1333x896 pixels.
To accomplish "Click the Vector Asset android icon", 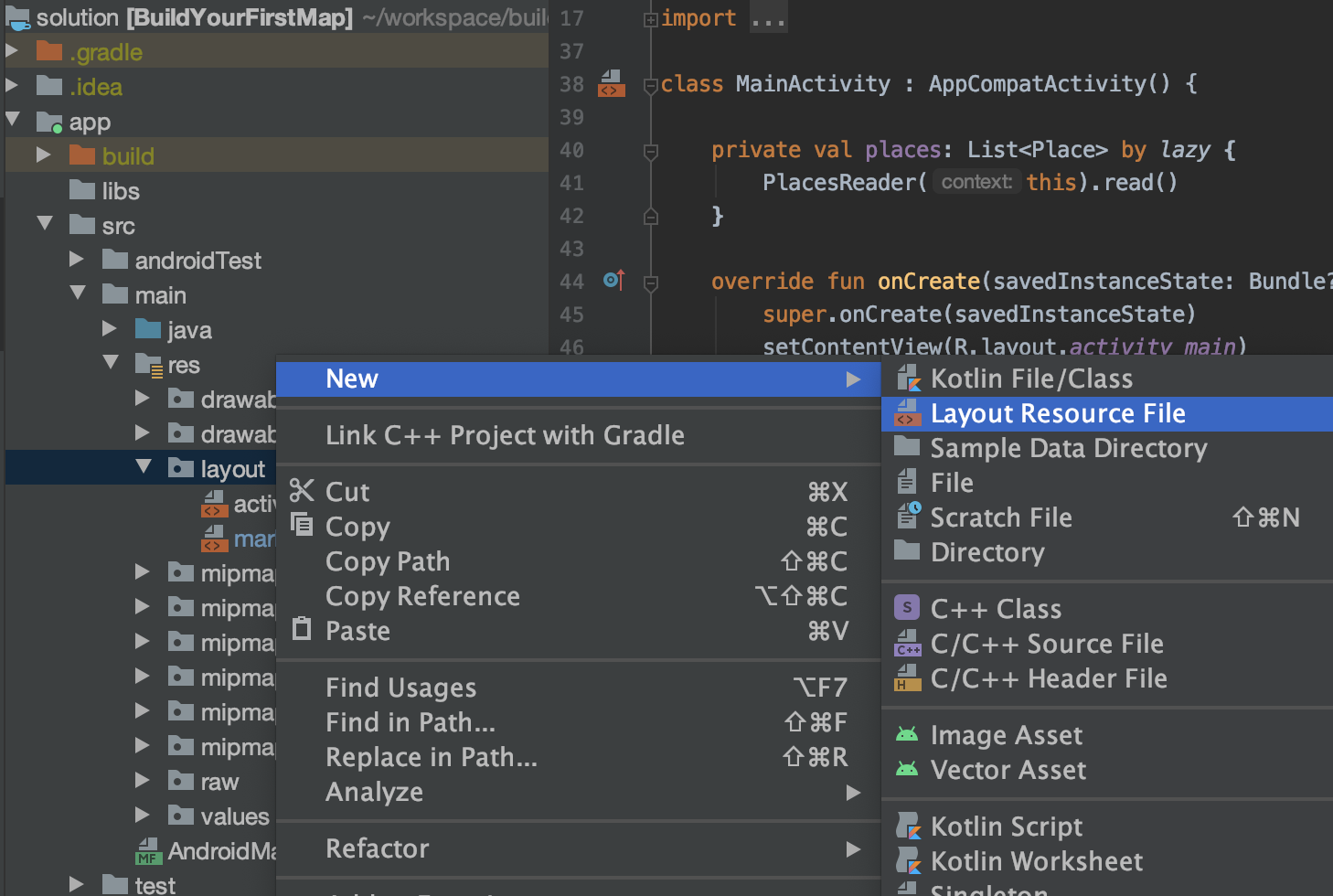I will click(x=907, y=770).
